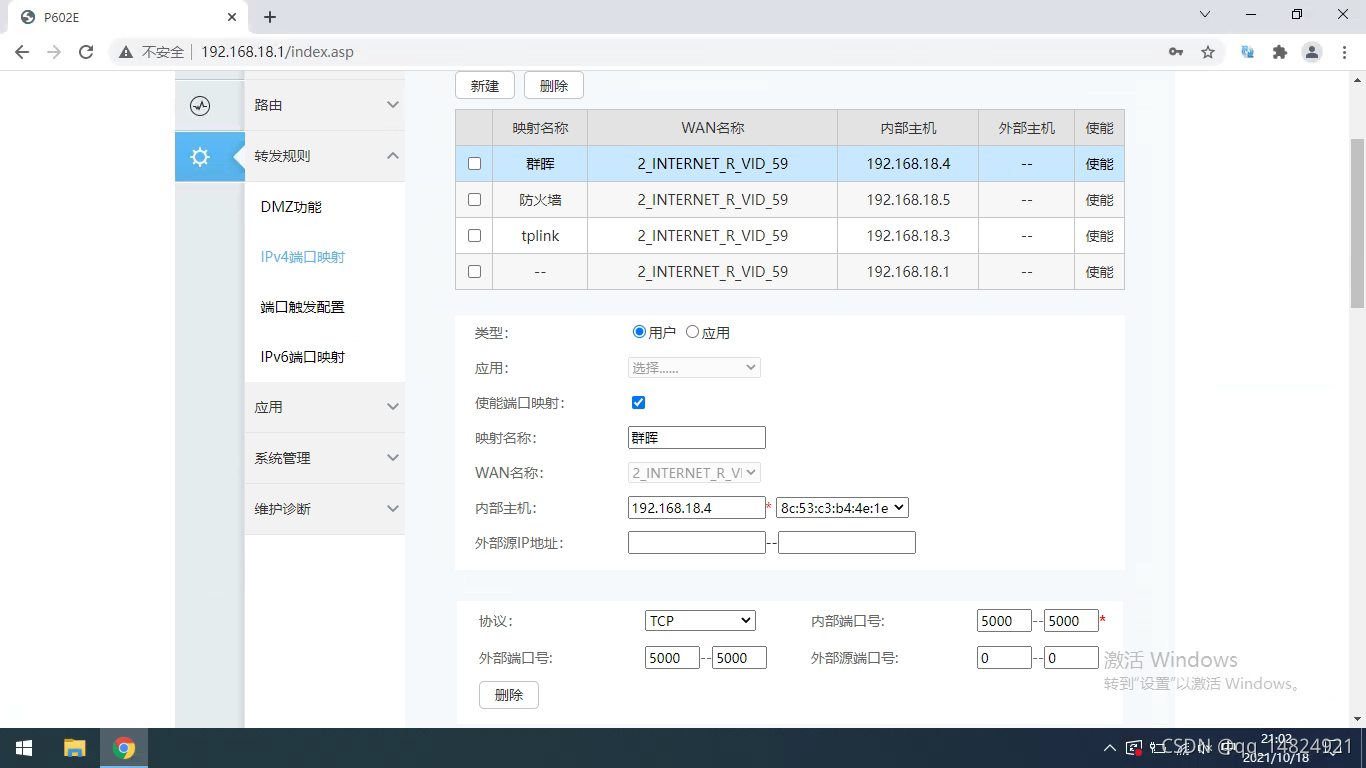Click 使能 in the 群晖 row
The image size is (1366, 768).
1100,164
